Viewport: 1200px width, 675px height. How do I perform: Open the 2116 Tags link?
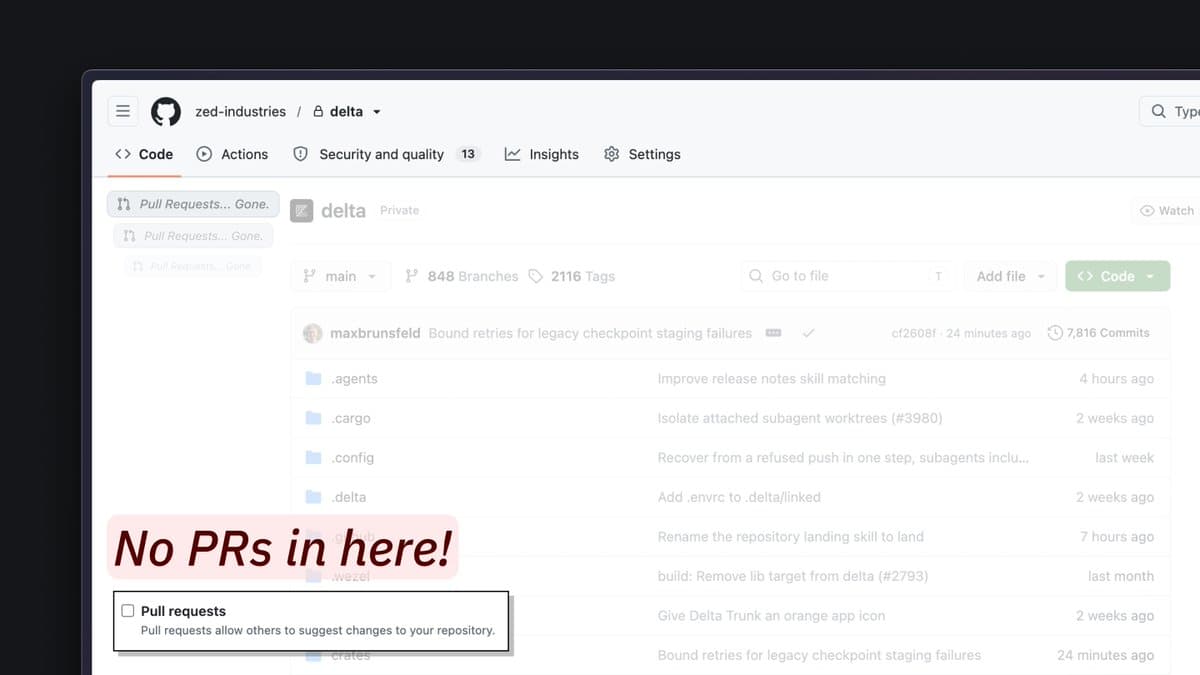pyautogui.click(x=572, y=276)
